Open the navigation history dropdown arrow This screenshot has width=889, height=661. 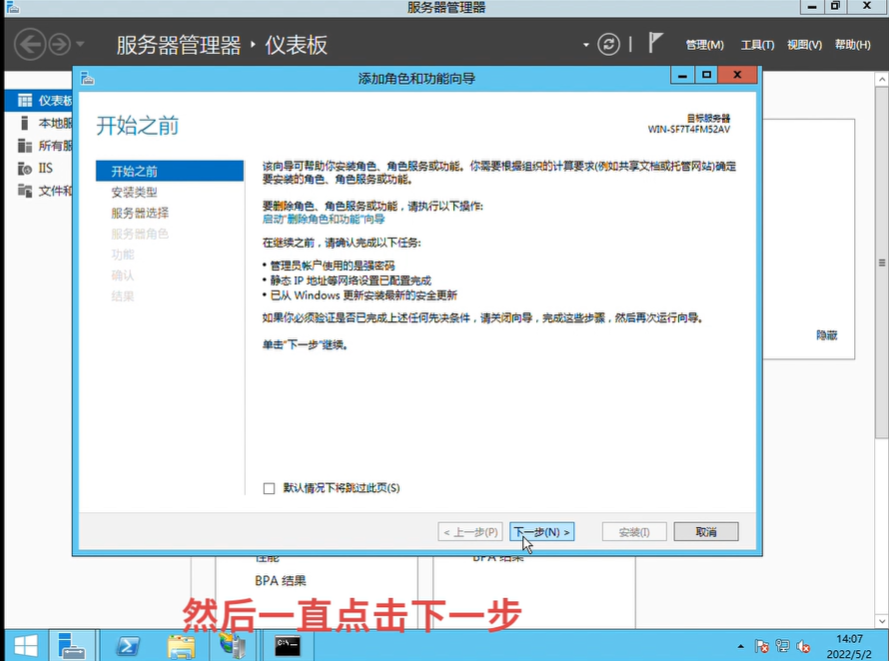tap(80, 44)
